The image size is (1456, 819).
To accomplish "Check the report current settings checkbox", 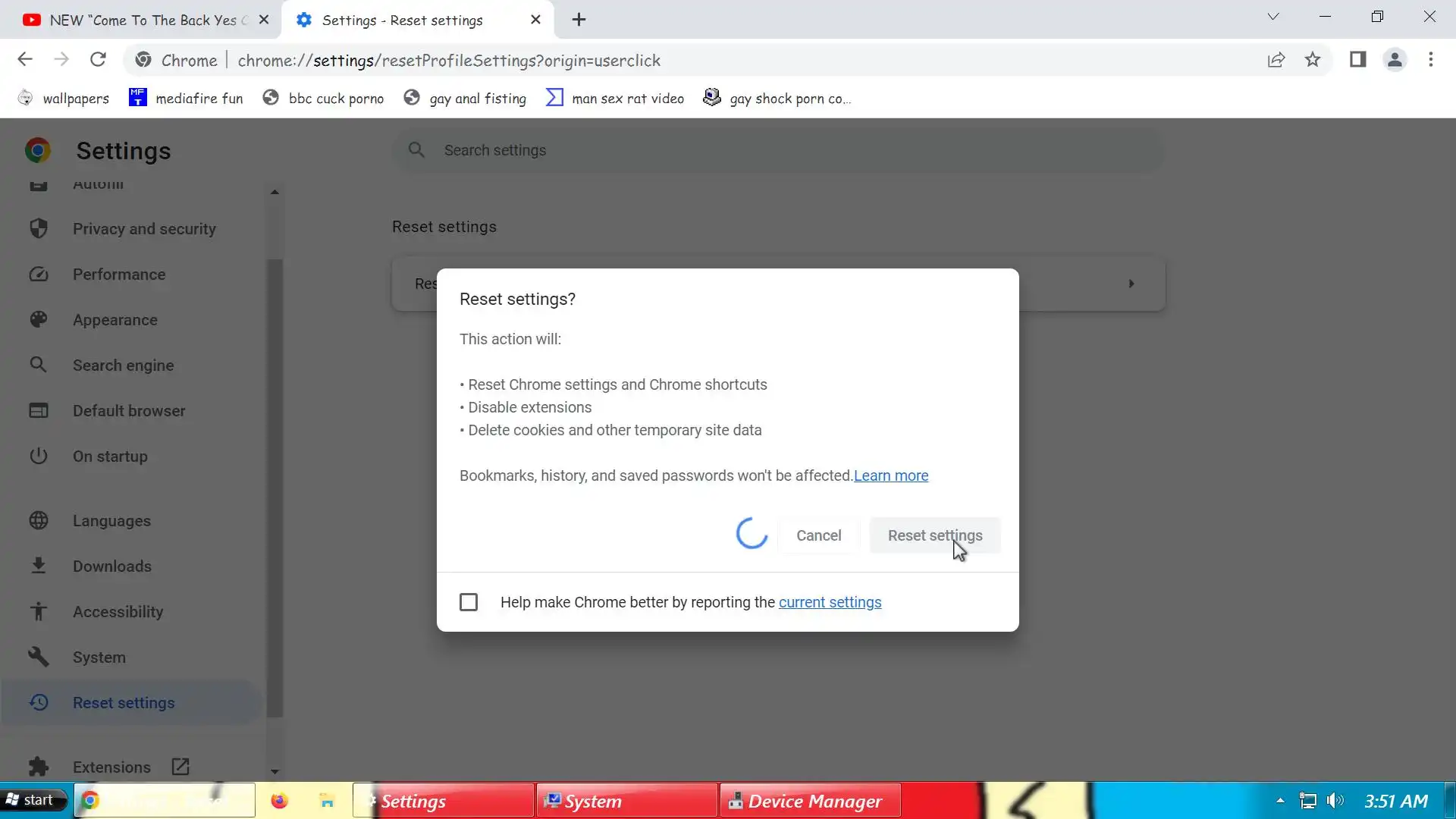I will pyautogui.click(x=469, y=602).
